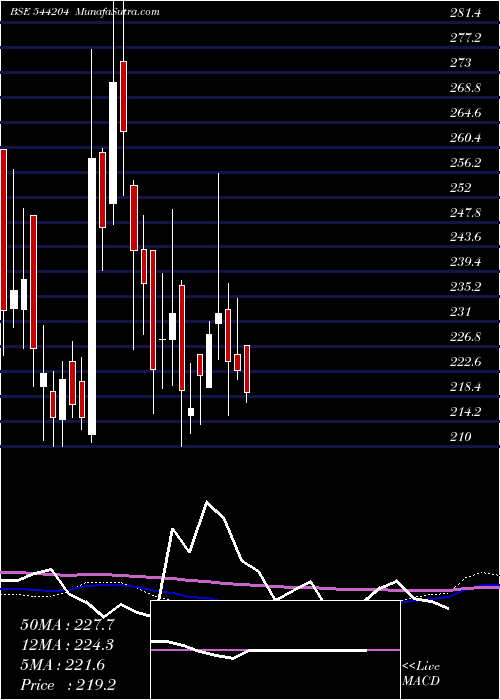Click the 281.4 price axis label

click(x=465, y=13)
